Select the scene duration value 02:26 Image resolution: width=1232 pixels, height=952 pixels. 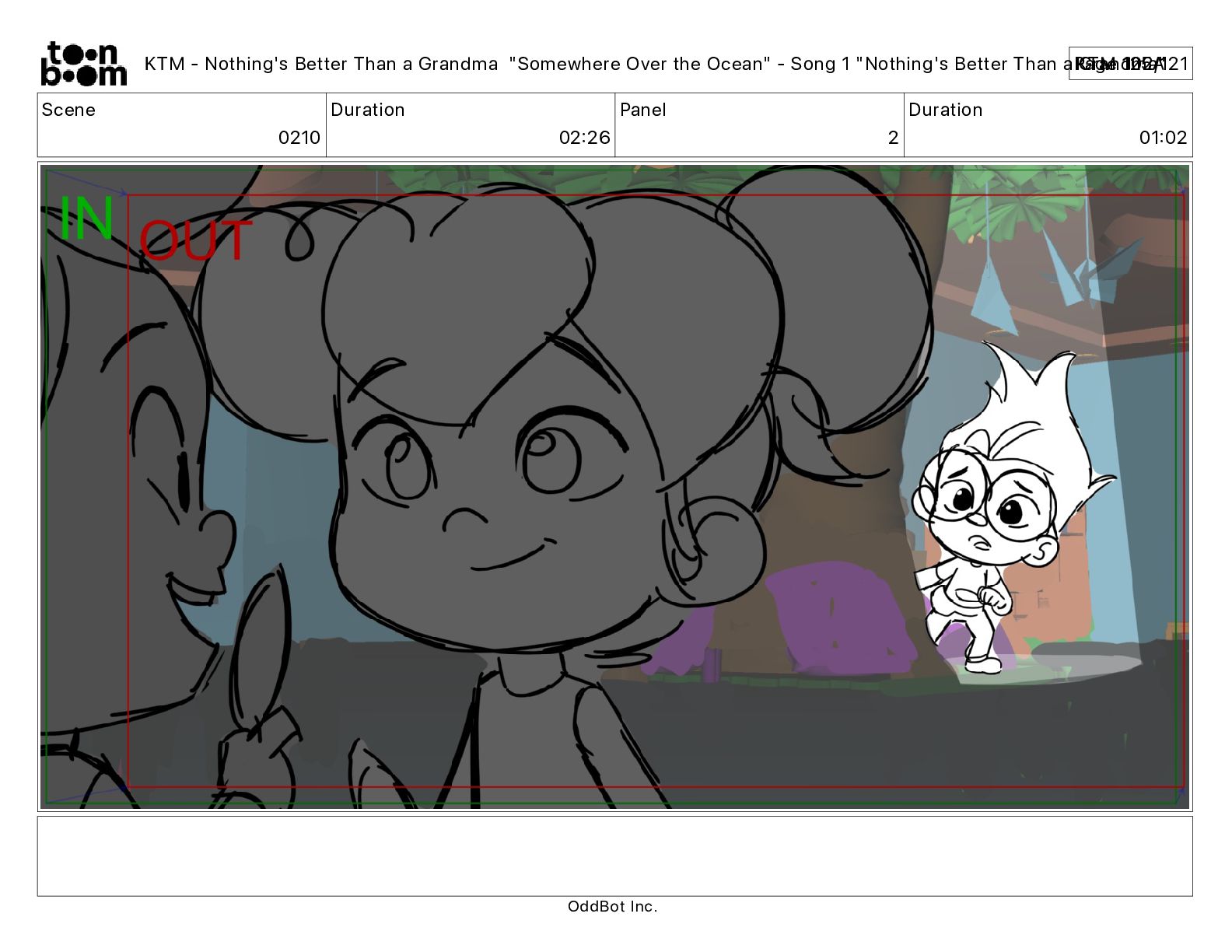pyautogui.click(x=585, y=138)
